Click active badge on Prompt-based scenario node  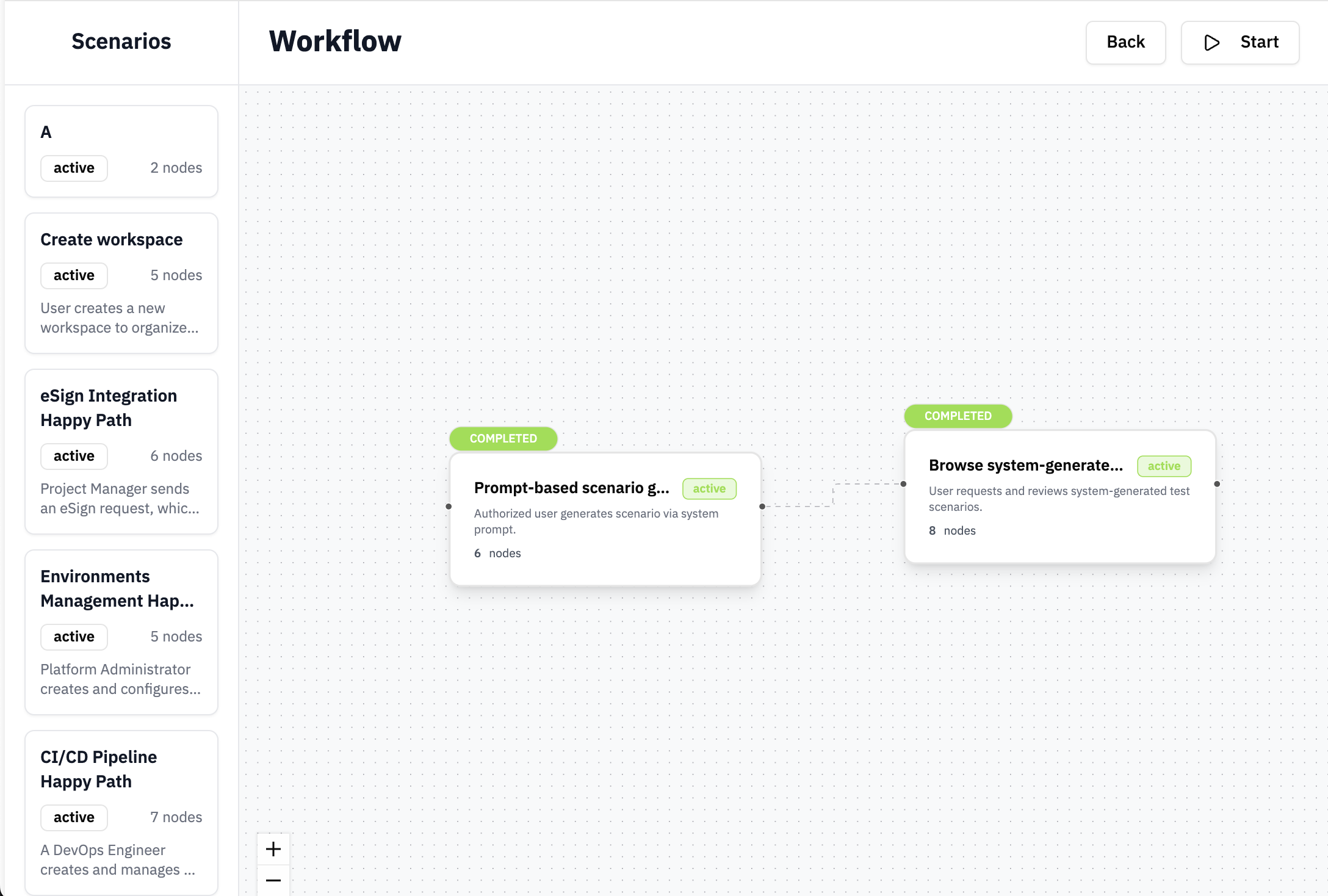click(x=709, y=488)
